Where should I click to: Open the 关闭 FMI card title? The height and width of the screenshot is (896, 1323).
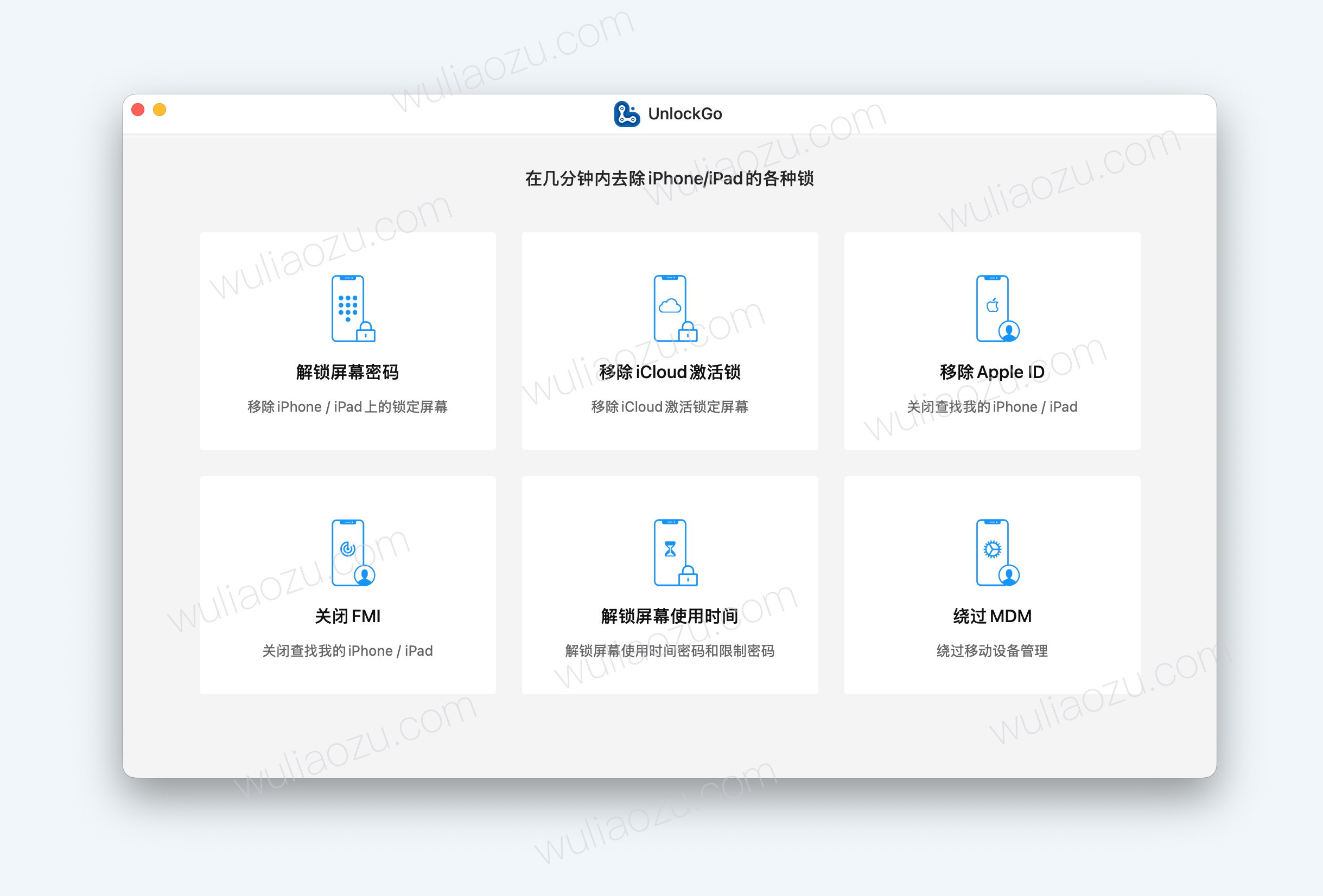click(x=347, y=616)
